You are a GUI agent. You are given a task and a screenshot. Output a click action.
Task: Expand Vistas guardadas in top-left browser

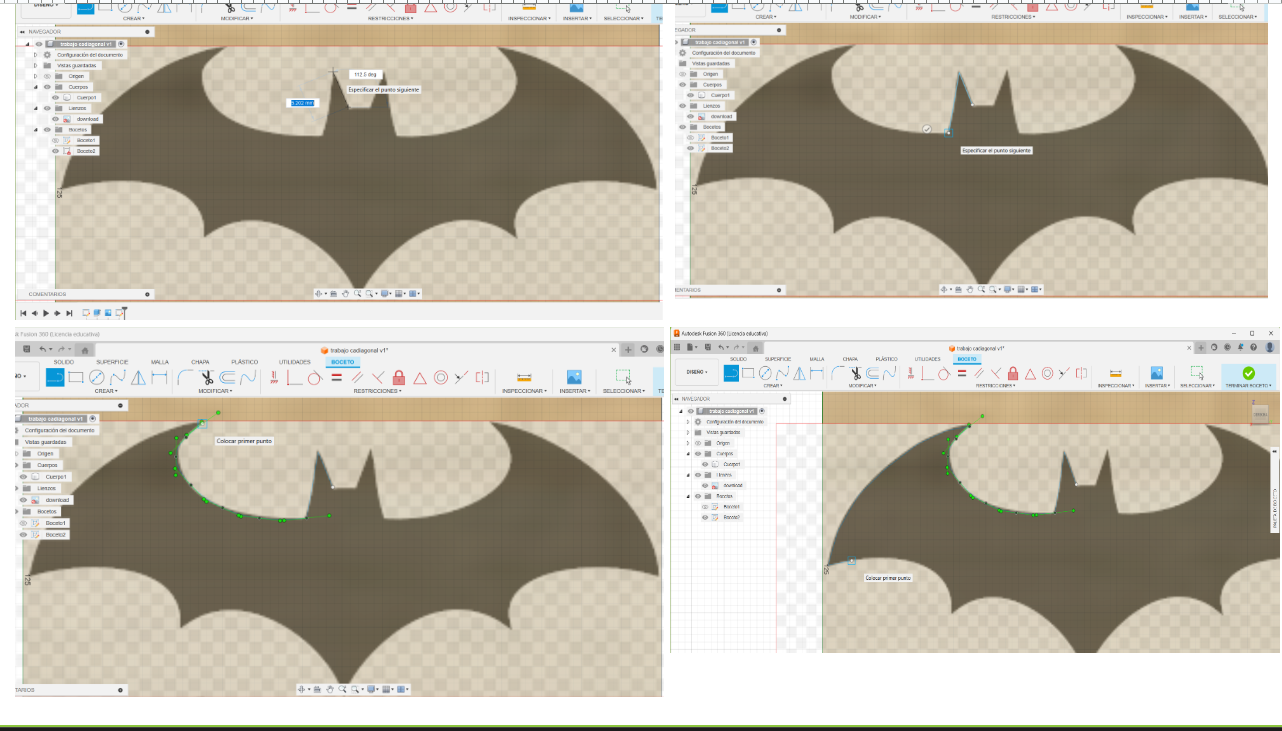coord(35,65)
